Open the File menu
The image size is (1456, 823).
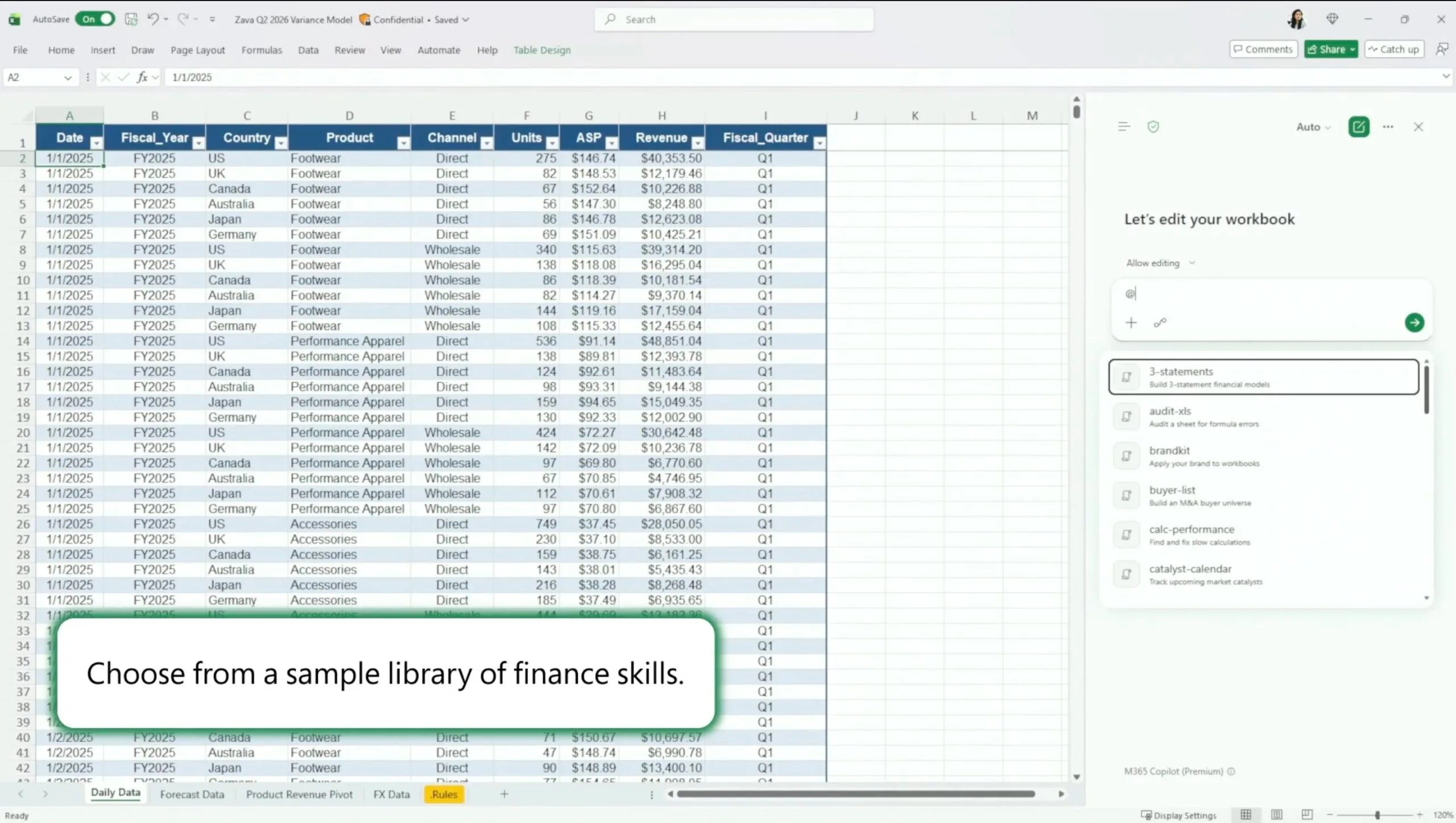[20, 50]
